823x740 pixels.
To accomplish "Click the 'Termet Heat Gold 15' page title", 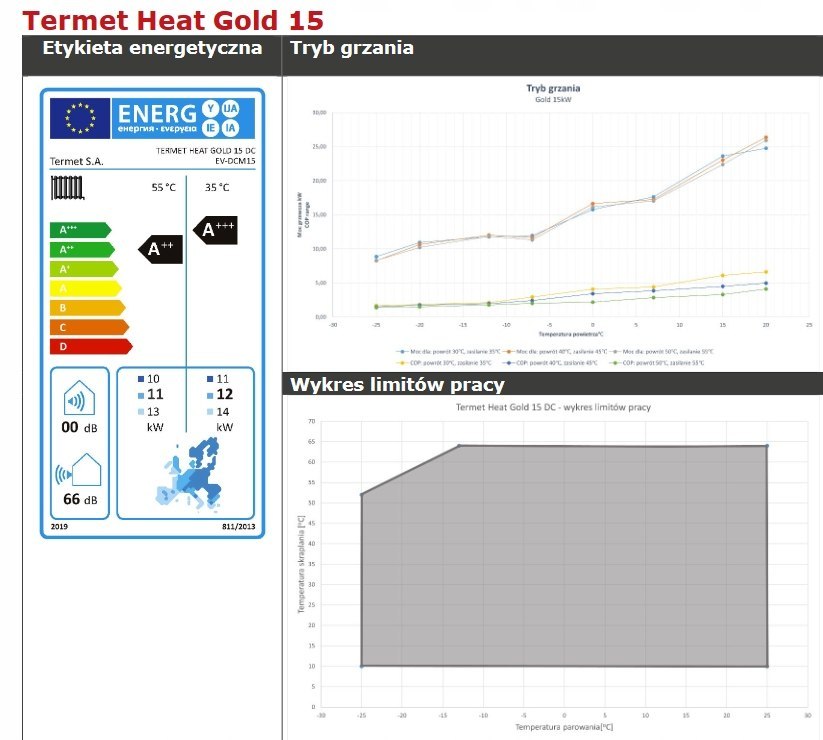I will coord(173,20).
